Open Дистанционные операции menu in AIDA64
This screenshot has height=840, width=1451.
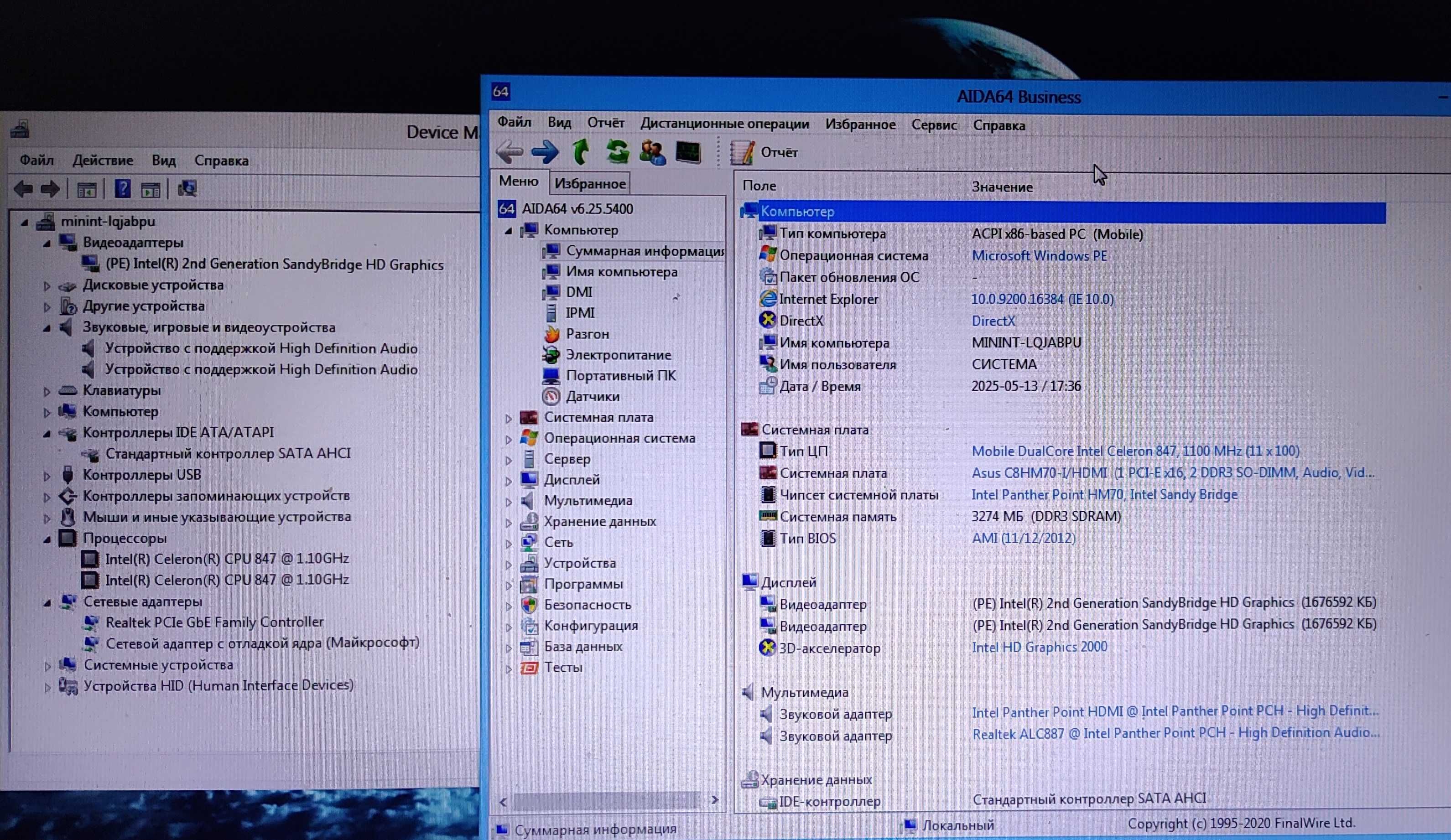(724, 124)
